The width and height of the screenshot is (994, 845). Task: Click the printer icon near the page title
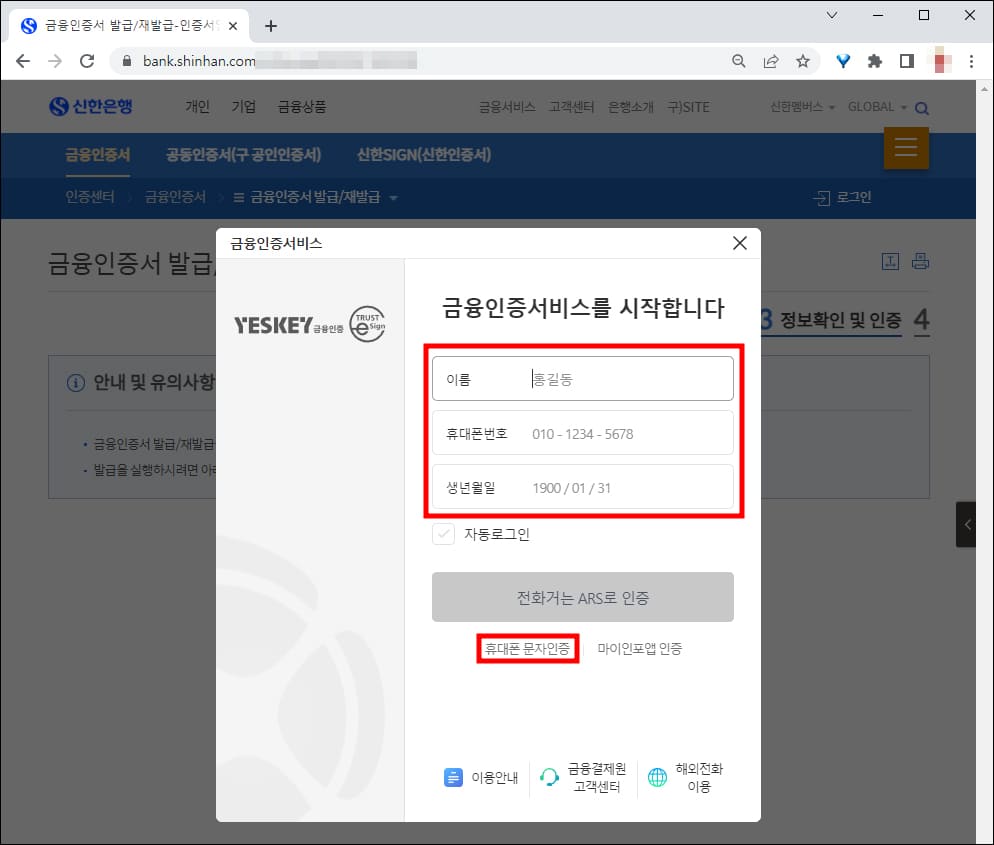(919, 261)
